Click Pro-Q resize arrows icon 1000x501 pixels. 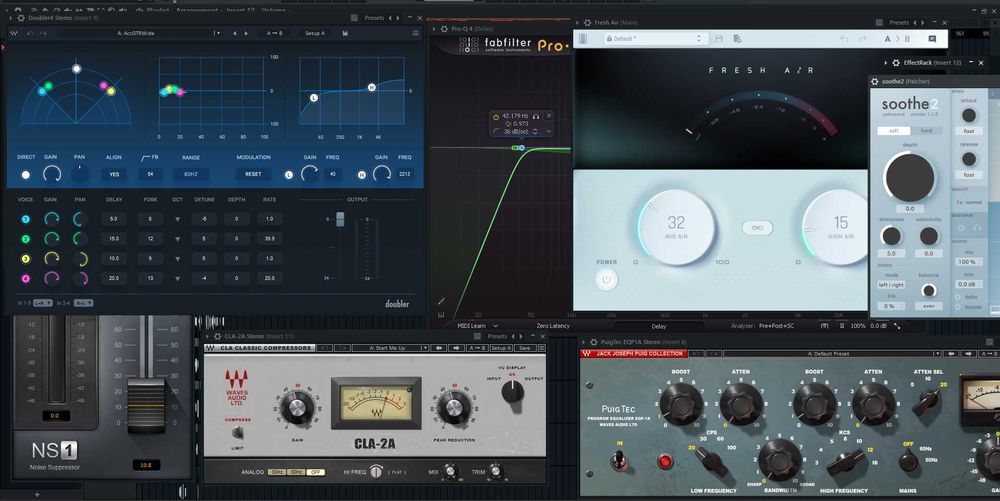[x=897, y=326]
